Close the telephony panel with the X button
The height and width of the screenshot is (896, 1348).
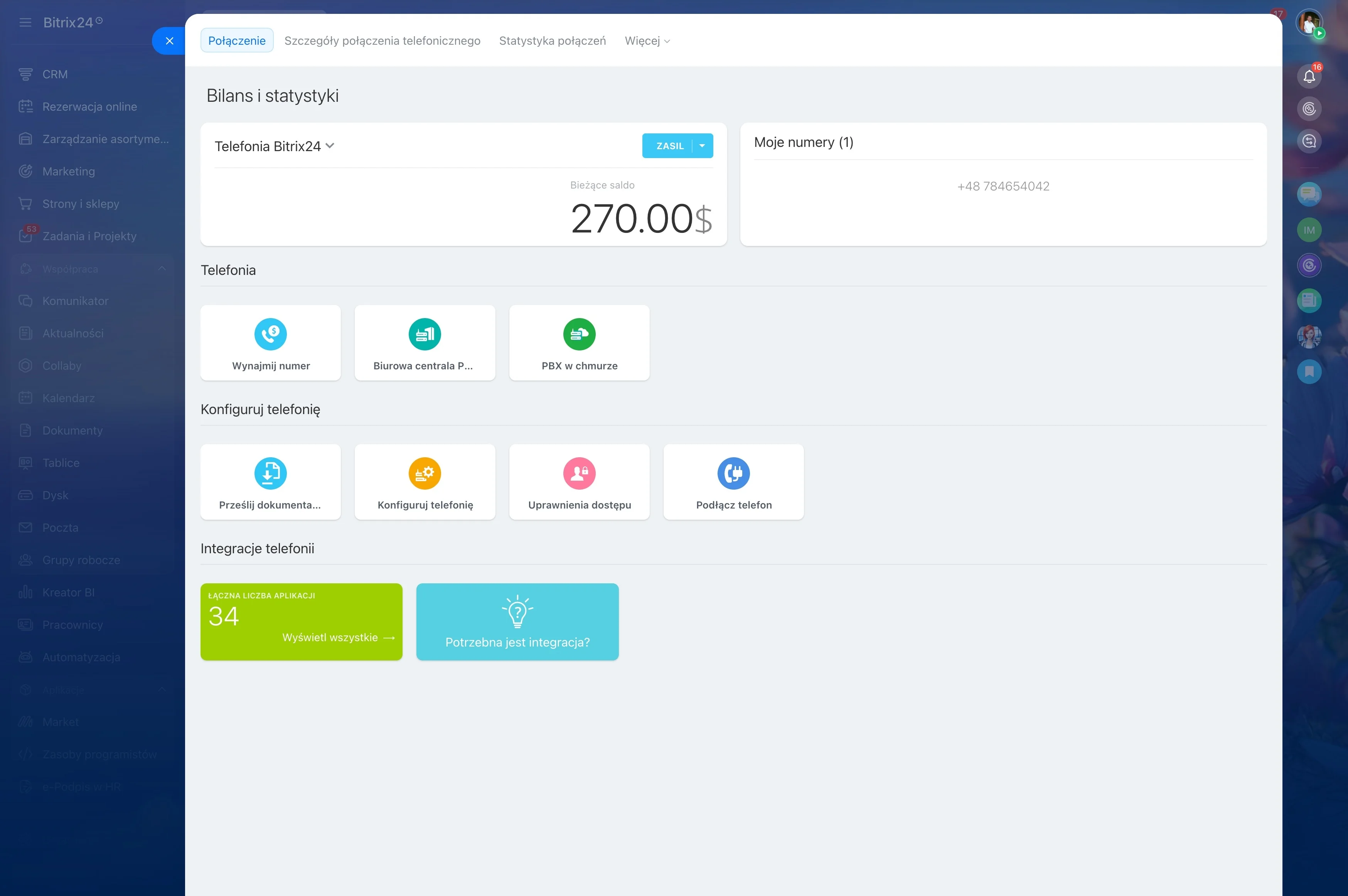(169, 40)
